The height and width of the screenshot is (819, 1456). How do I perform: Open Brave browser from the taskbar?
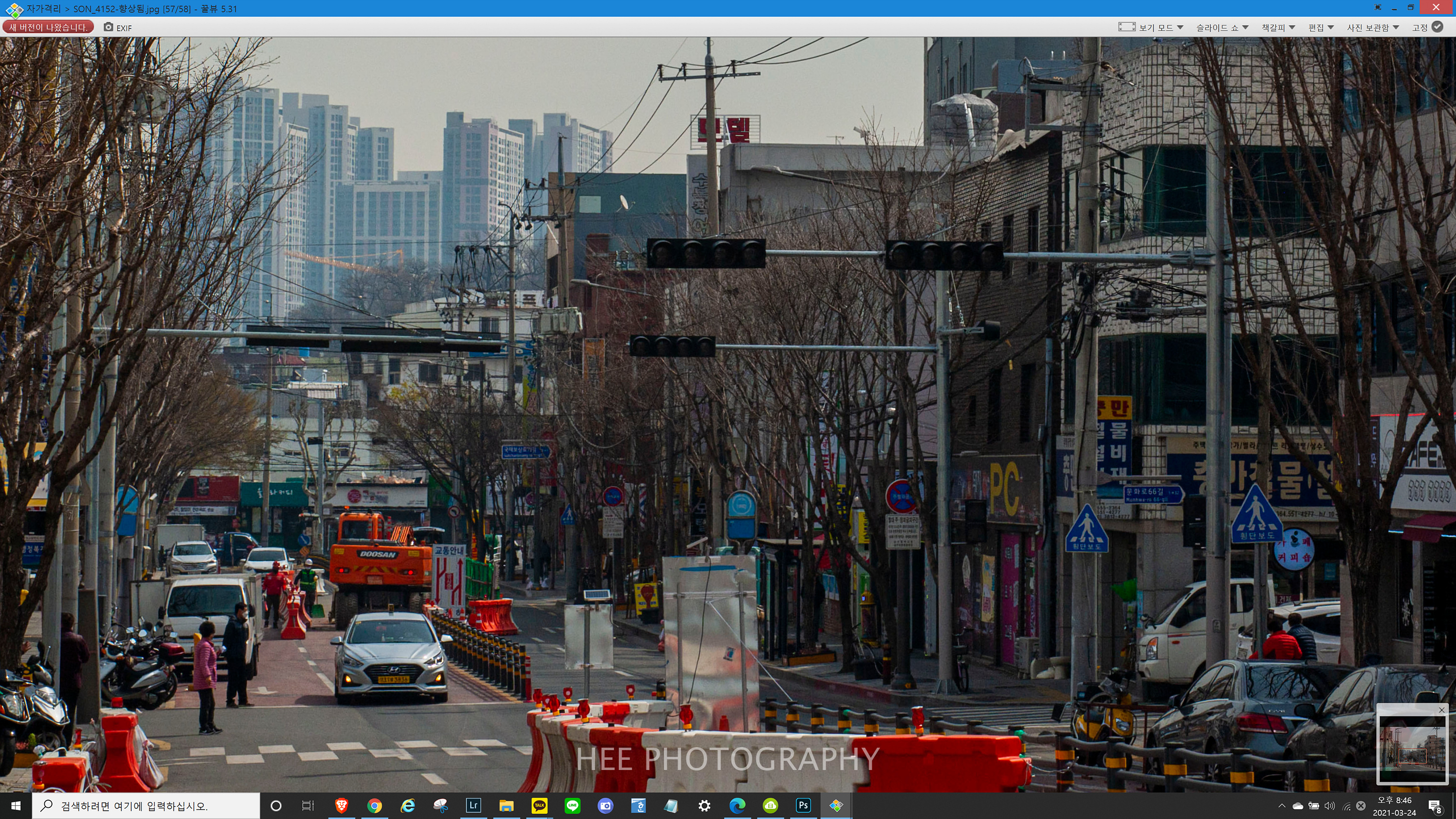pos(341,805)
